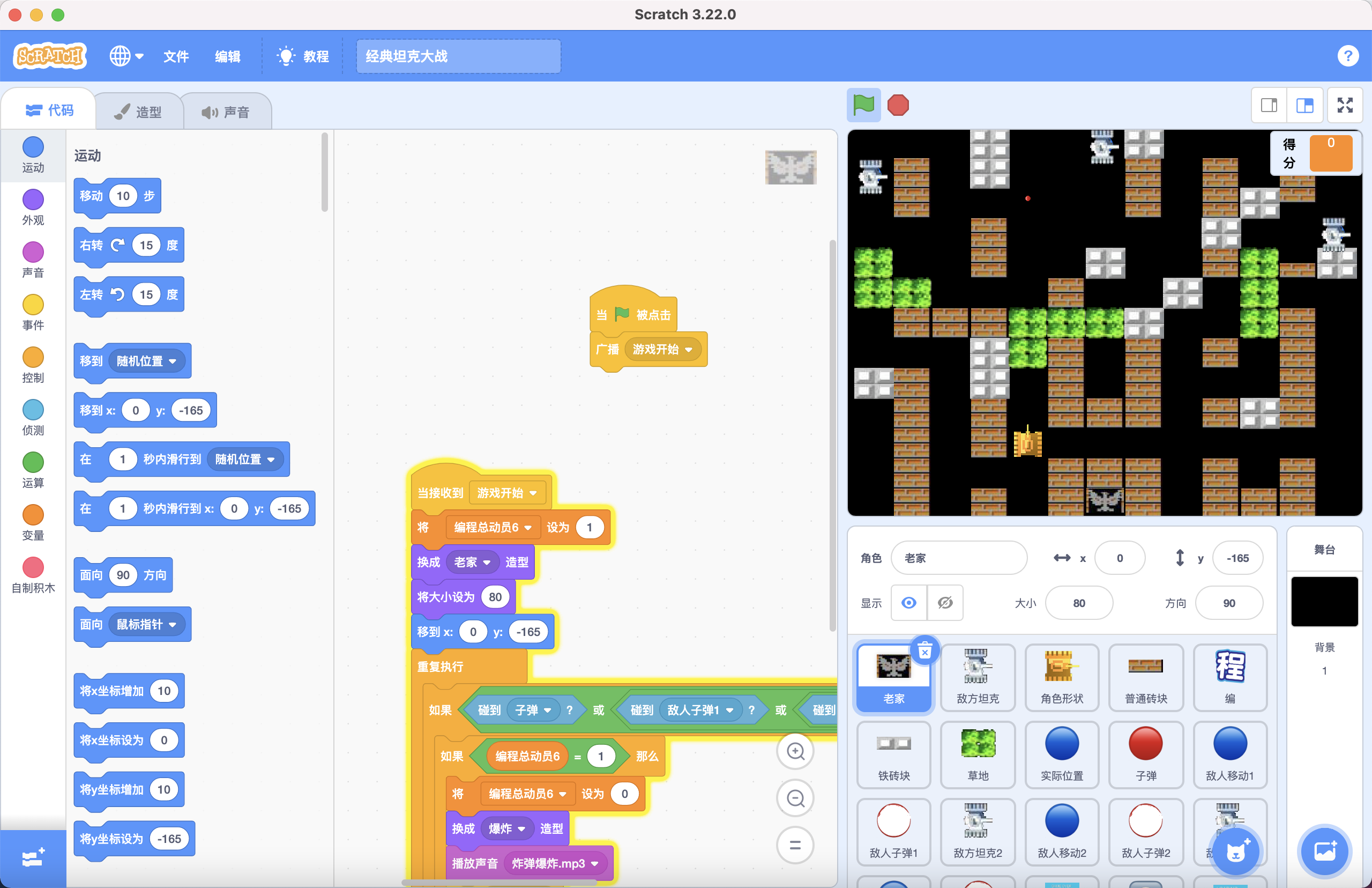Hide the sprite with crossed-eye icon
Image resolution: width=1372 pixels, height=888 pixels.
(x=945, y=603)
